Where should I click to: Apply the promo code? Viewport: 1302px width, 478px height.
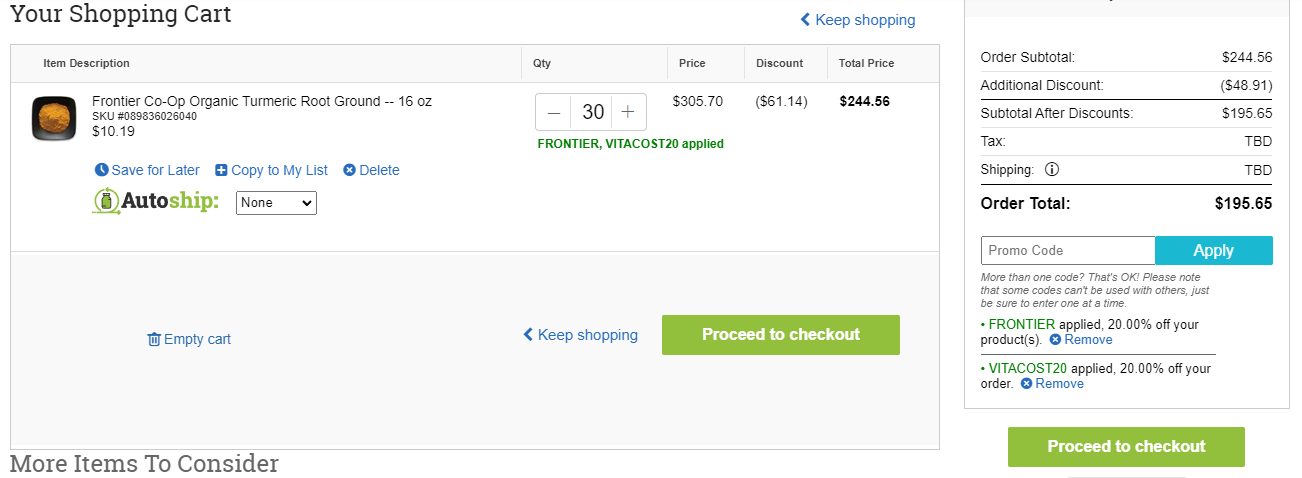pyautogui.click(x=1214, y=250)
